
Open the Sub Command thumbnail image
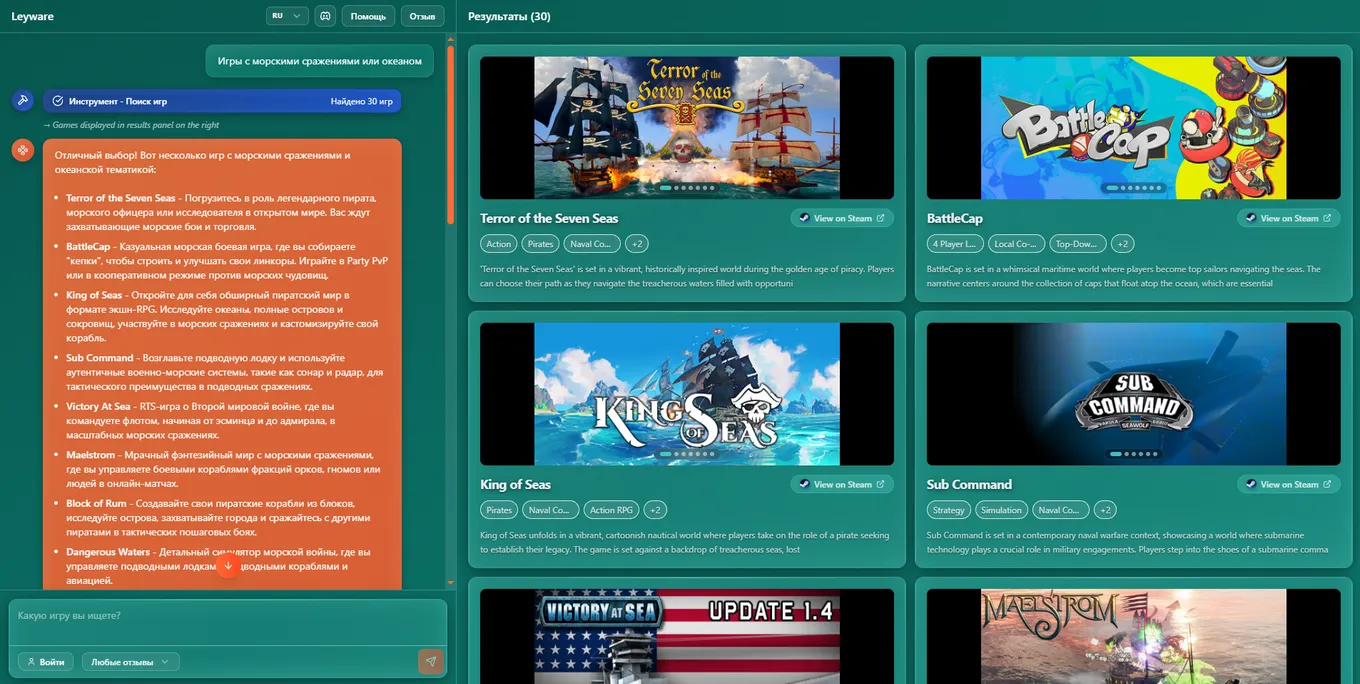pos(1134,393)
